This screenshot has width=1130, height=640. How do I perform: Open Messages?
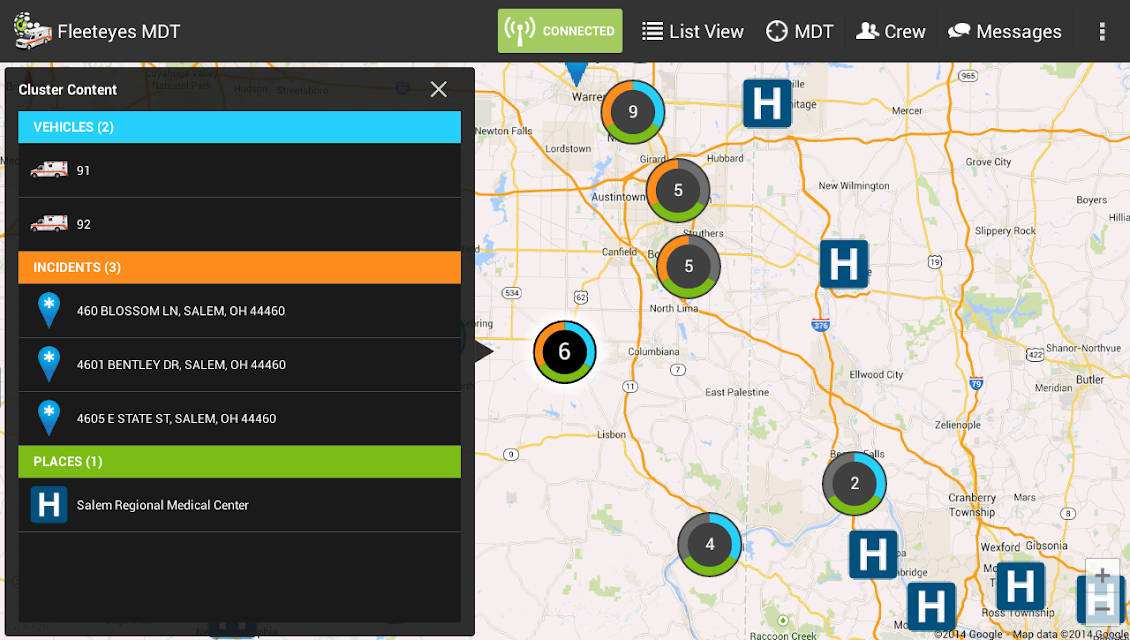(1005, 32)
